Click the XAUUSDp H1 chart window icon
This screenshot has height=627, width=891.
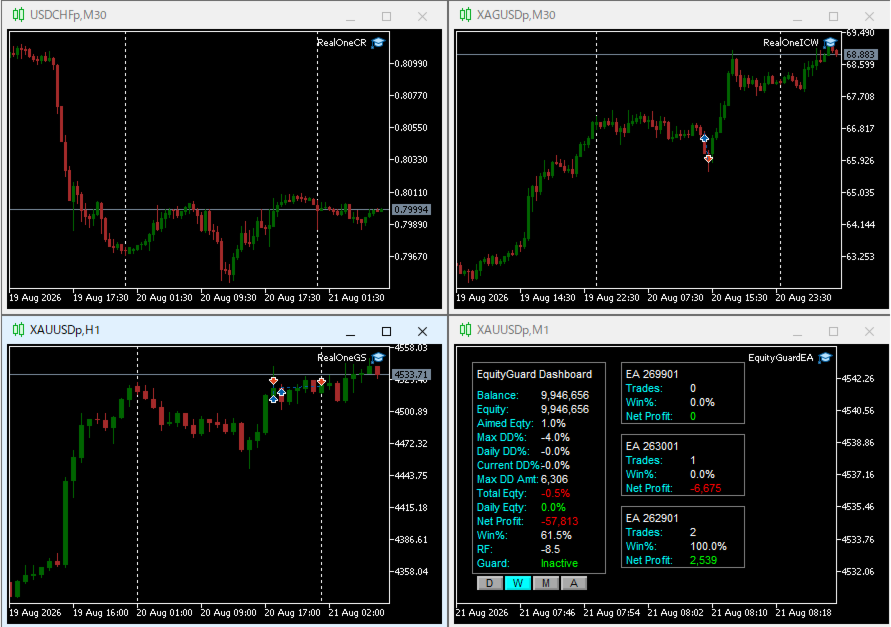point(18,330)
